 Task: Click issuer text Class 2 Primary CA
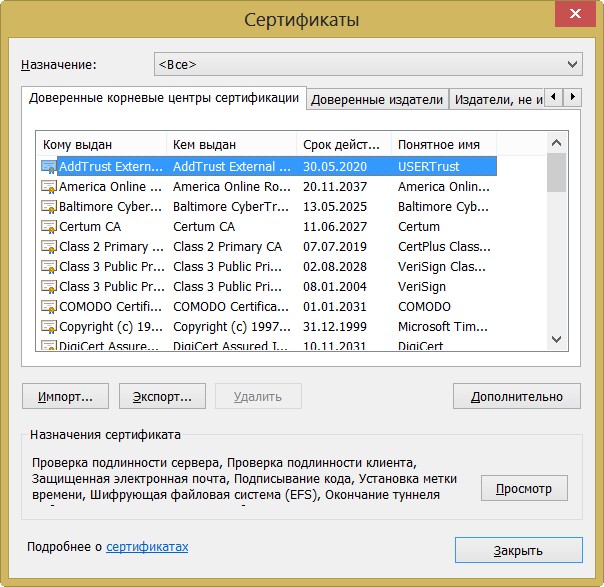coord(227,247)
